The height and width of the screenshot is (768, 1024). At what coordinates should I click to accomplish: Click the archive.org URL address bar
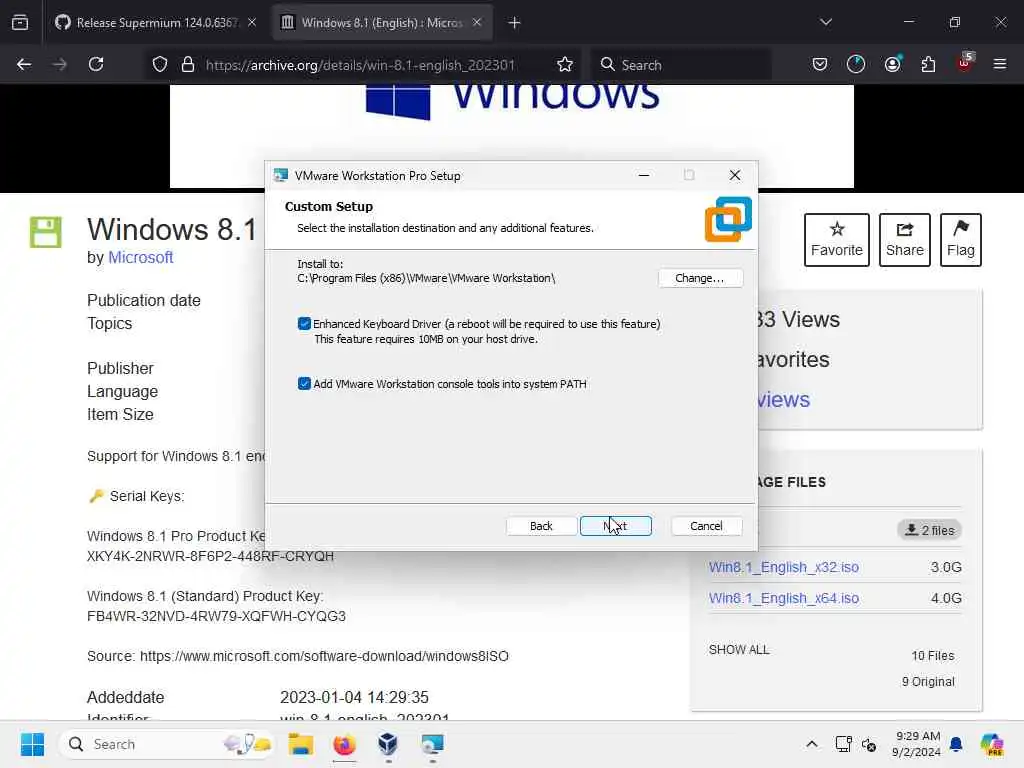pos(360,65)
